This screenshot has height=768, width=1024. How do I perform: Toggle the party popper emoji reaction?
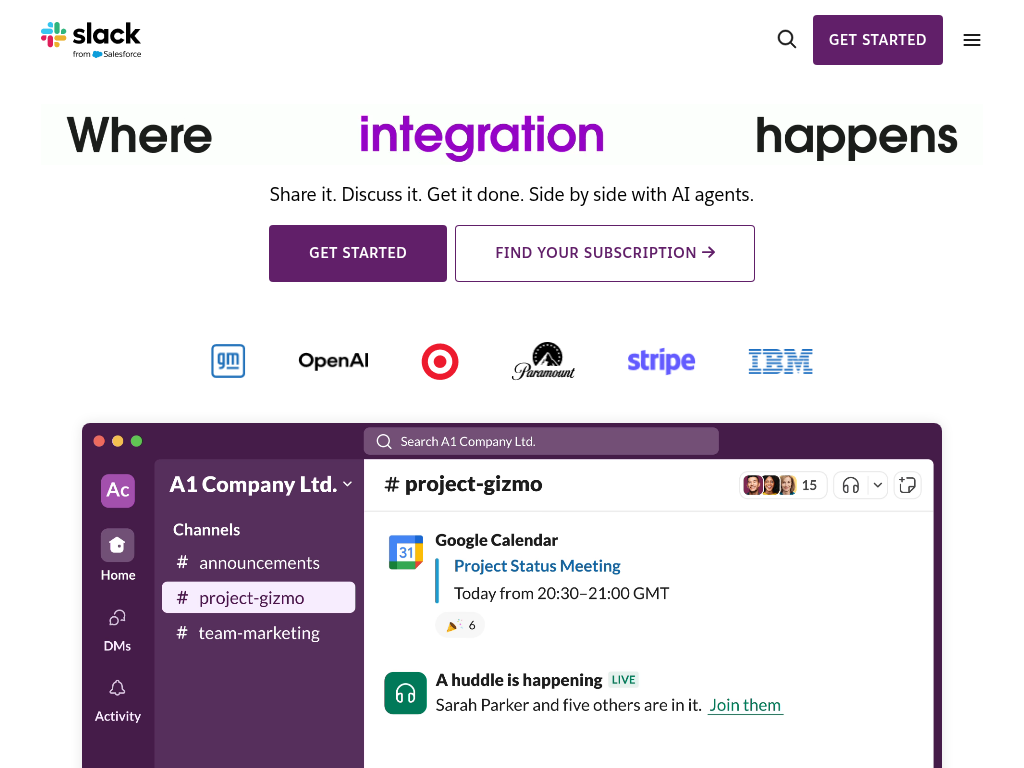click(x=459, y=624)
